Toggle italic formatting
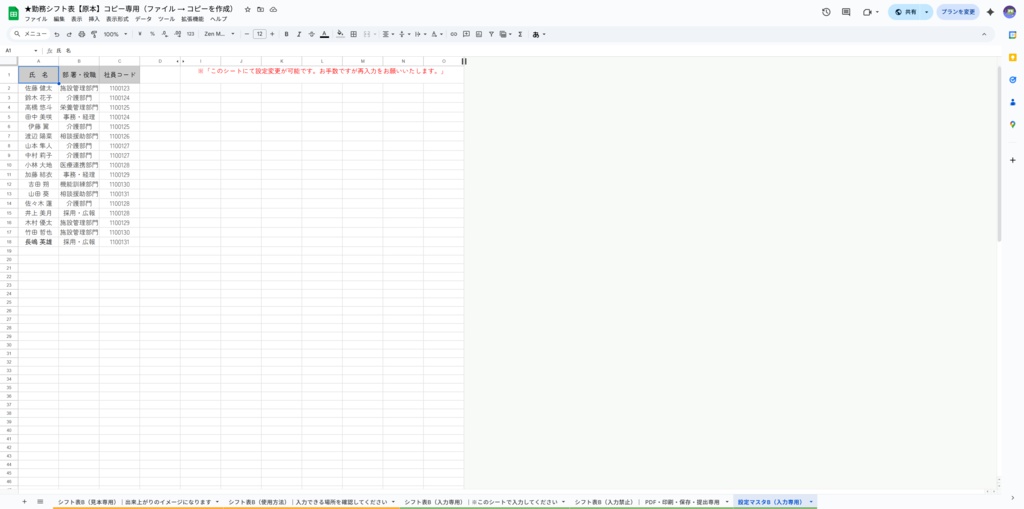Screen dimensions: 1024x509 click(299, 34)
